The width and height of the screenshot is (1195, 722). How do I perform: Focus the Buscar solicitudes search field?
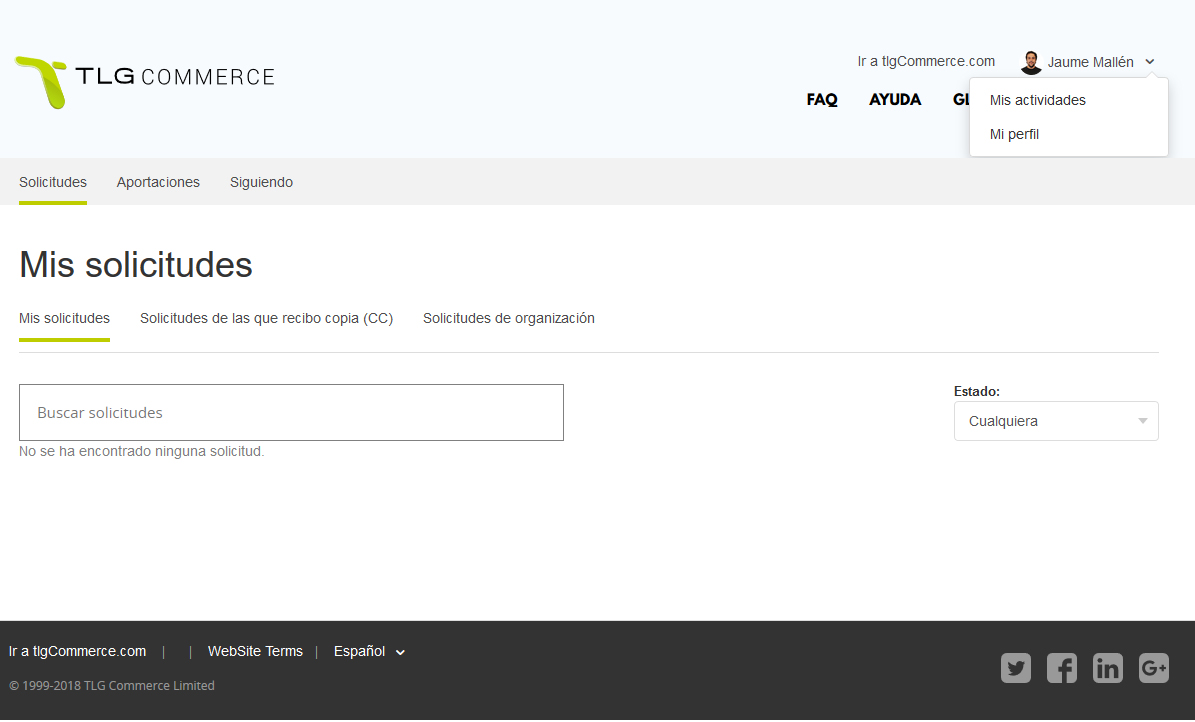(291, 412)
